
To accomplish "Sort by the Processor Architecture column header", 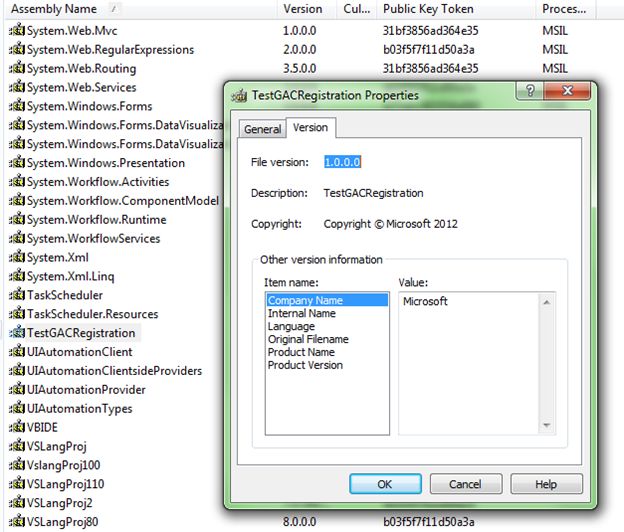I will (564, 9).
